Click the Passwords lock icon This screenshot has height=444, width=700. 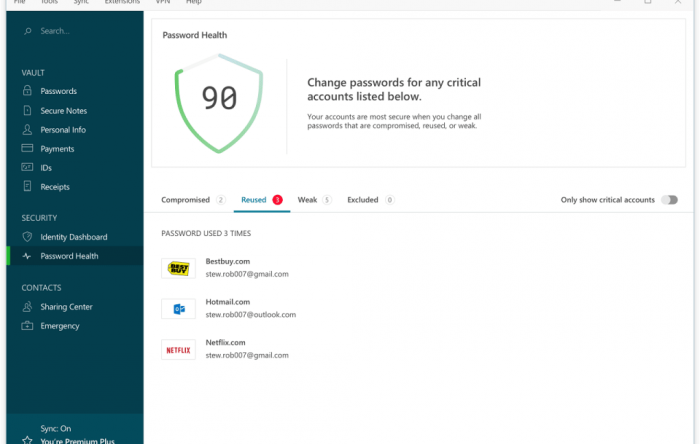point(27,91)
